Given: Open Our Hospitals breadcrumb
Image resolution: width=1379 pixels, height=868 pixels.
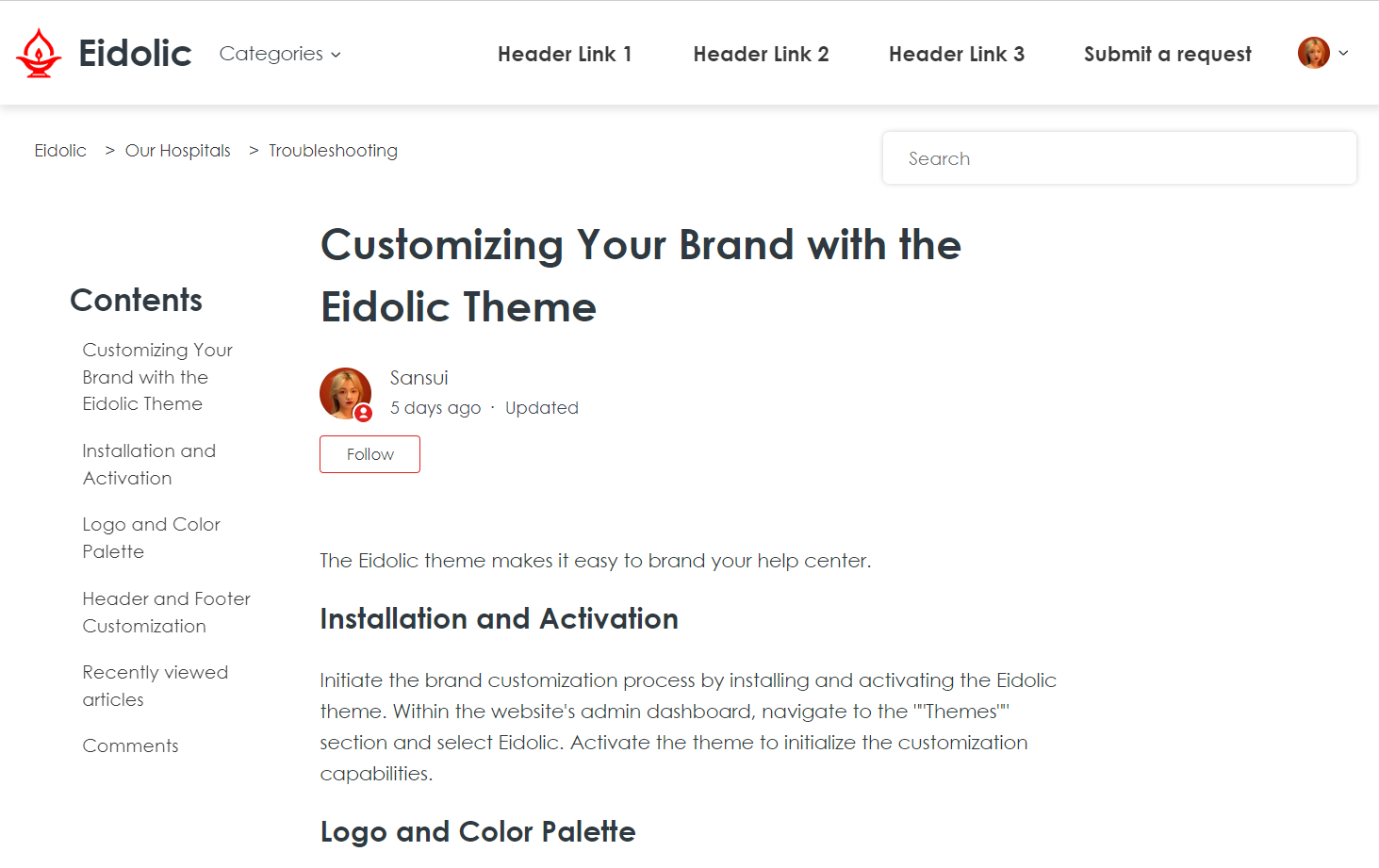Looking at the screenshot, I should pyautogui.click(x=177, y=151).
